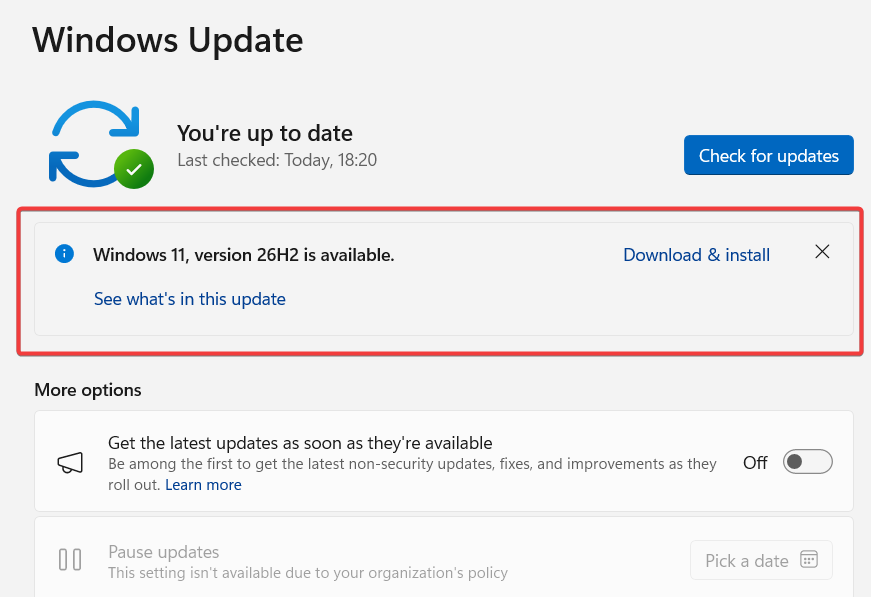Click the organization's policy notice text
This screenshot has width=871, height=597.
pyautogui.click(x=308, y=573)
